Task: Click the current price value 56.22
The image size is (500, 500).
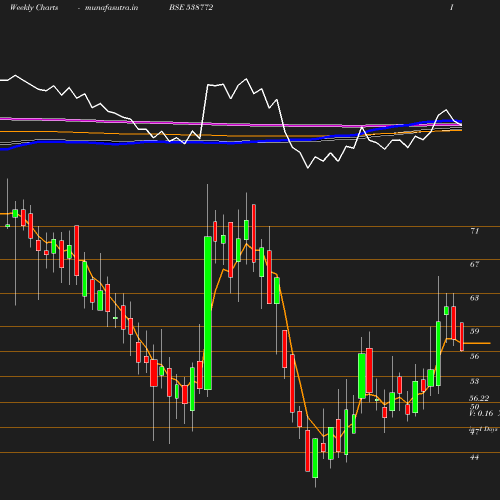Action: [x=479, y=398]
